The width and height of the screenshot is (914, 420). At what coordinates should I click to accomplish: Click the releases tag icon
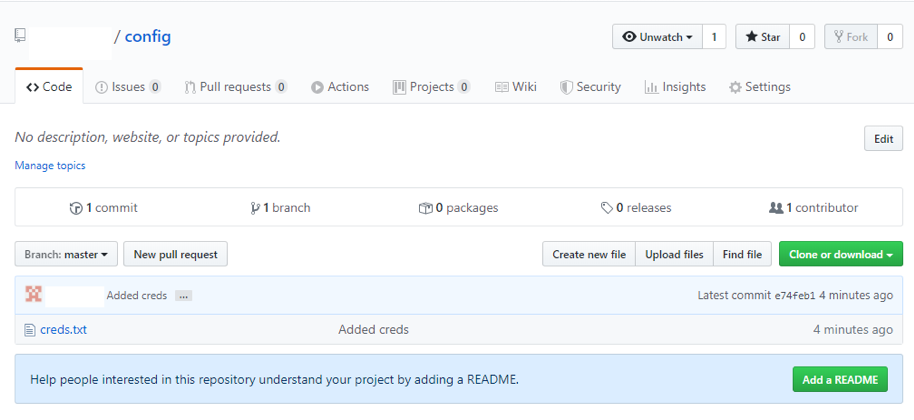pyautogui.click(x=607, y=208)
